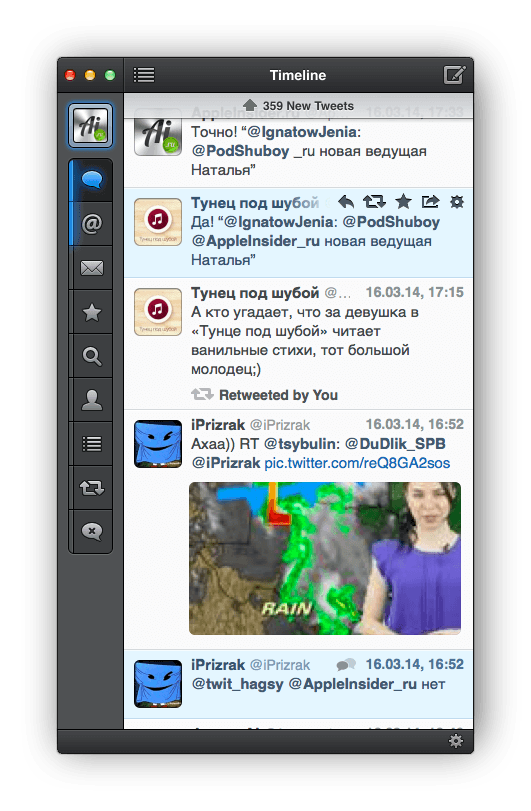Image resolution: width=531 pixels, height=811 pixels.
Task: Favorite the highlighted tweet with star icon
Action: tap(403, 202)
